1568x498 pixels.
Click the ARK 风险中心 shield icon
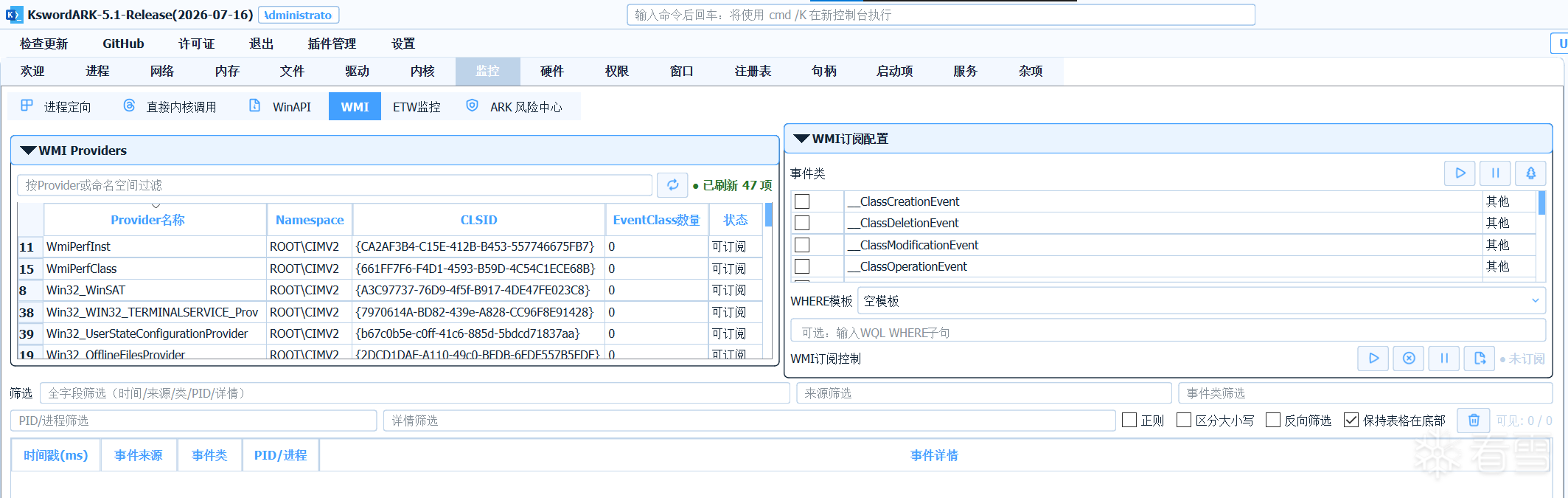pos(473,106)
